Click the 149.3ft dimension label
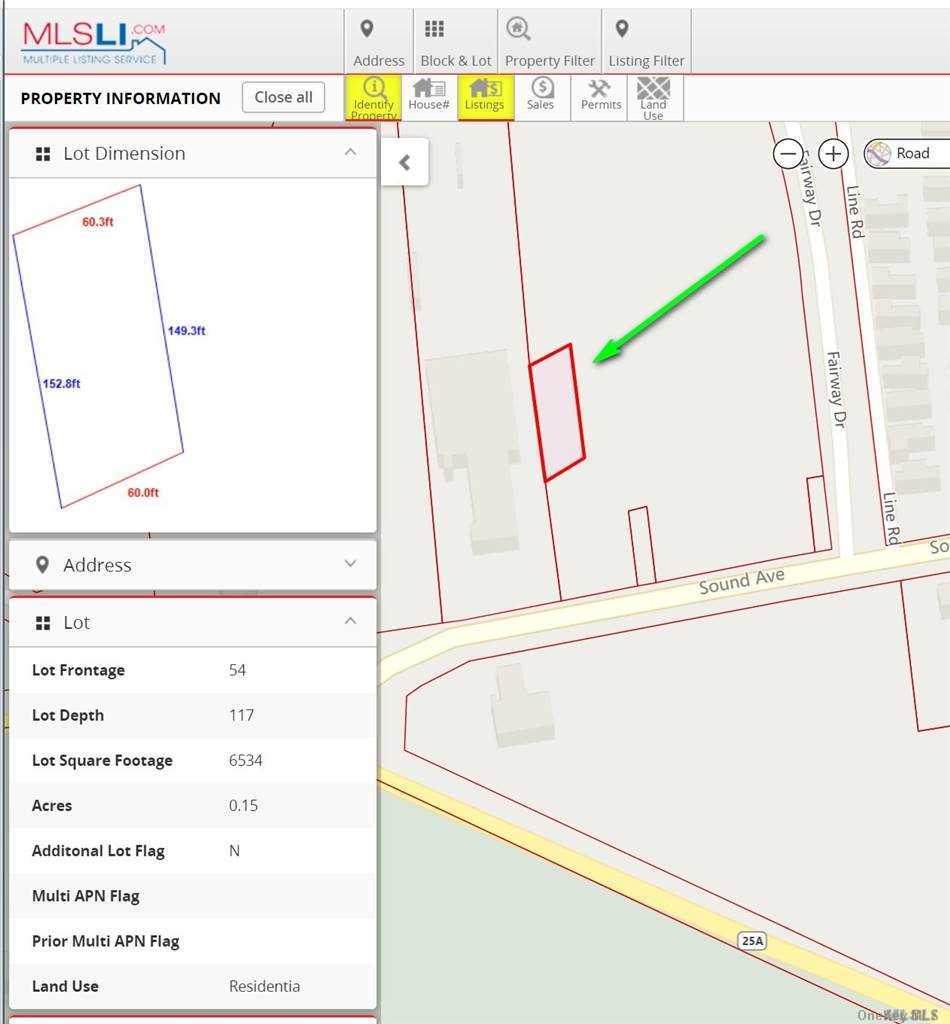This screenshot has height=1024, width=950. [187, 330]
